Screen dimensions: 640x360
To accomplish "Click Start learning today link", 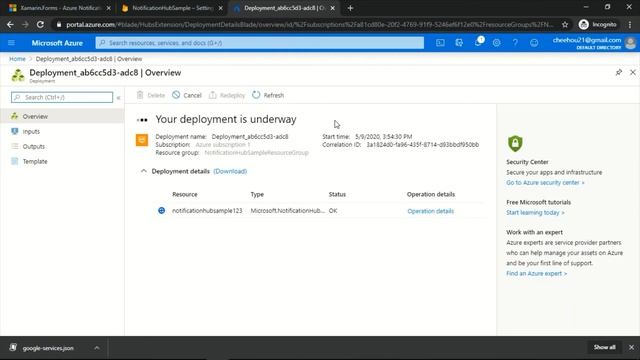I will pyautogui.click(x=536, y=213).
